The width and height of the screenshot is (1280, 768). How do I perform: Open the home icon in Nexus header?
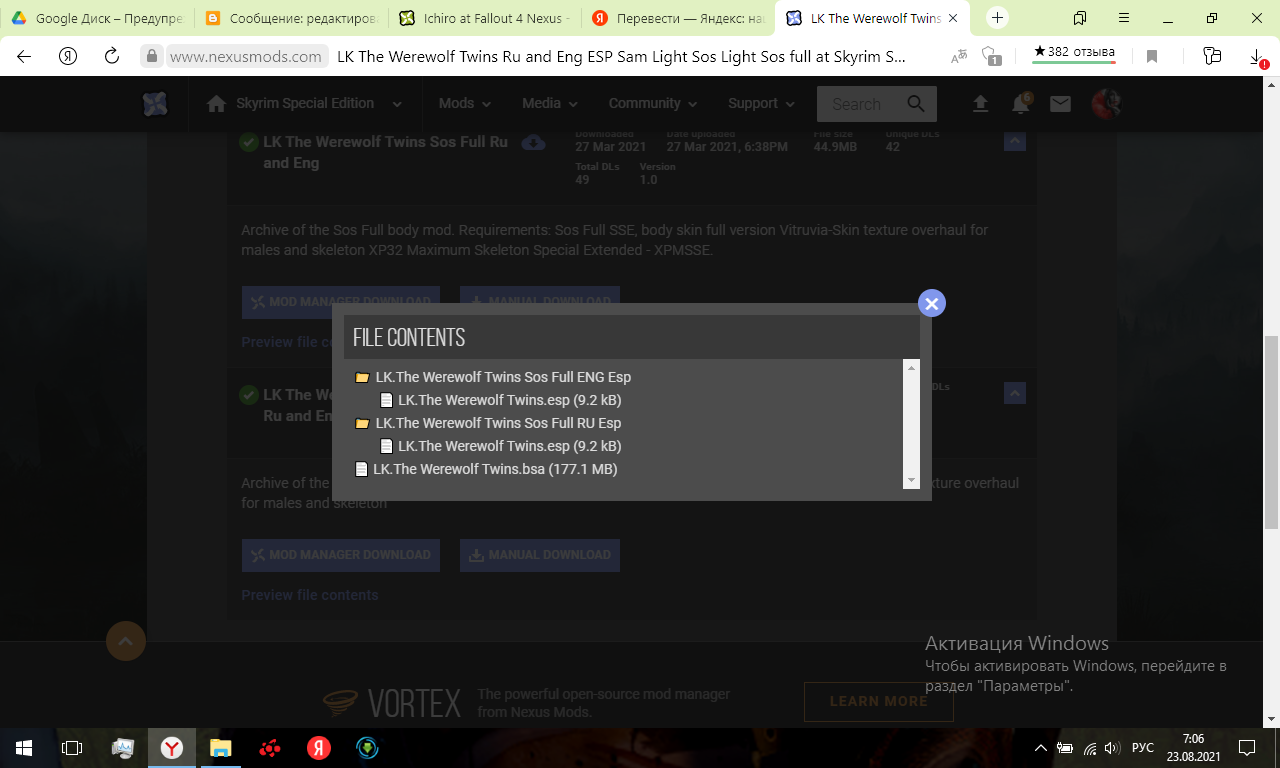tap(216, 104)
